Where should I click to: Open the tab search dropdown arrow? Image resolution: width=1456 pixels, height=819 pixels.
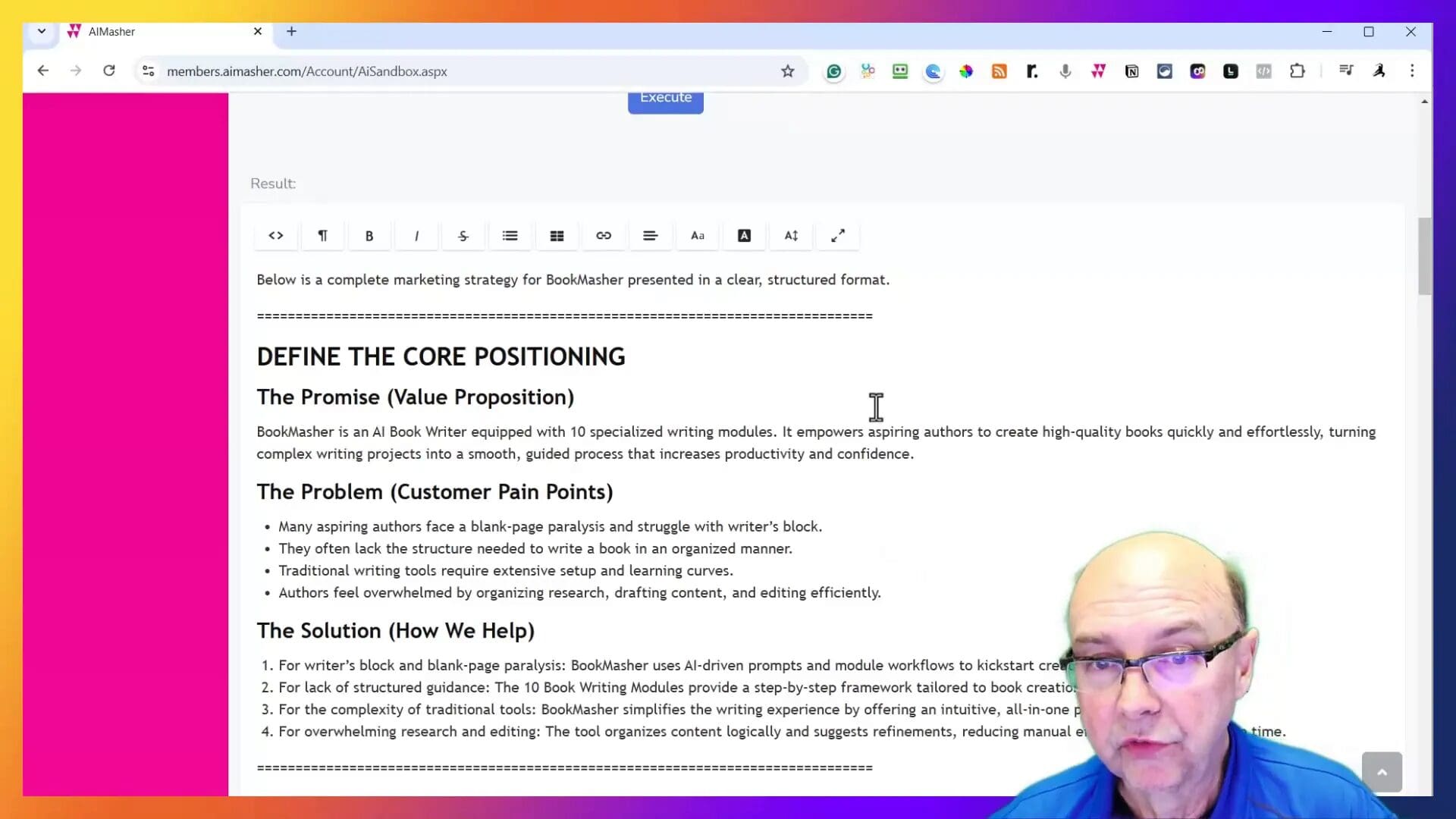click(42, 31)
